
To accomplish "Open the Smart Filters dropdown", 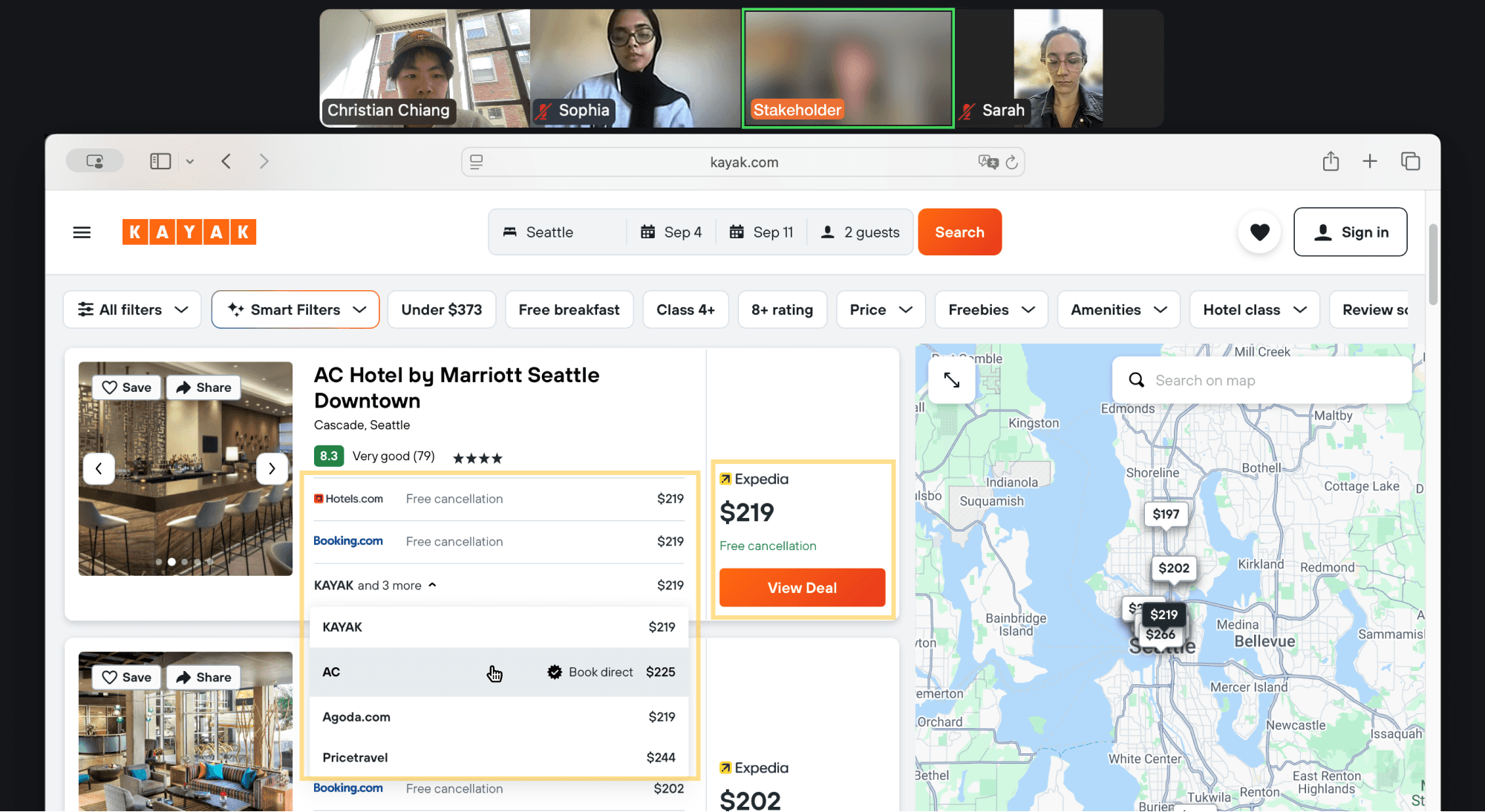I will (296, 310).
